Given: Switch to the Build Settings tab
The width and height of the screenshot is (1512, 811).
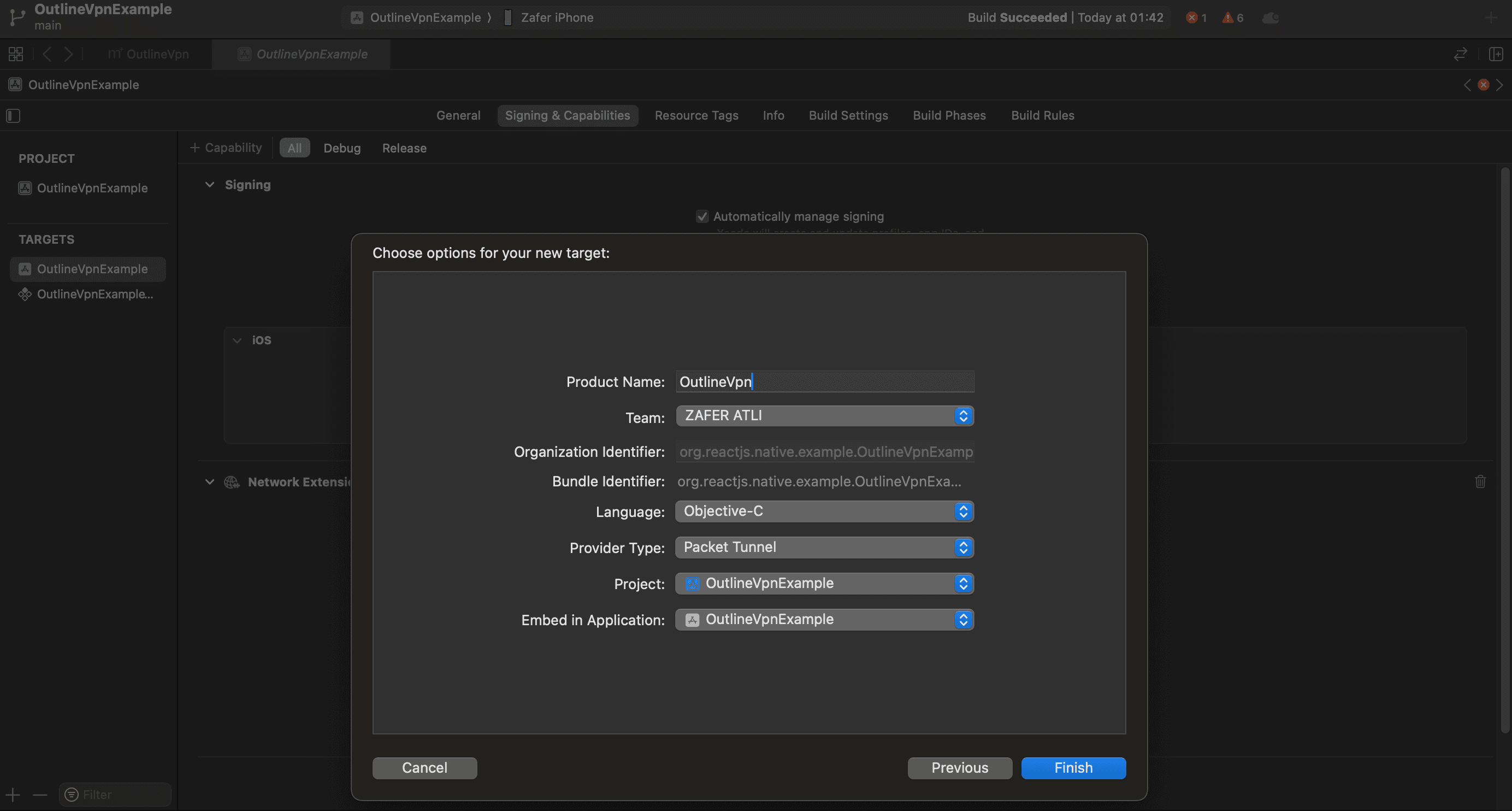Looking at the screenshot, I should click(848, 116).
